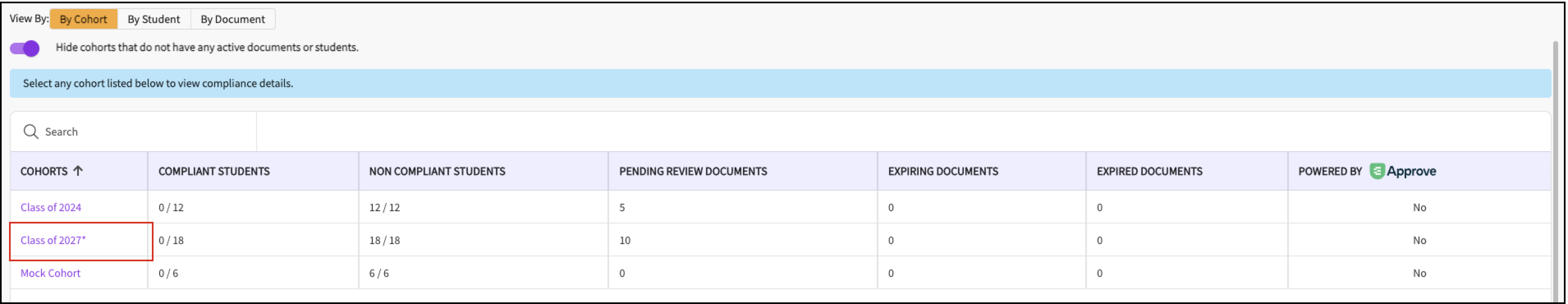Sort by Pending Review Documents column
Viewport: 1568px width, 304px height.
click(693, 172)
